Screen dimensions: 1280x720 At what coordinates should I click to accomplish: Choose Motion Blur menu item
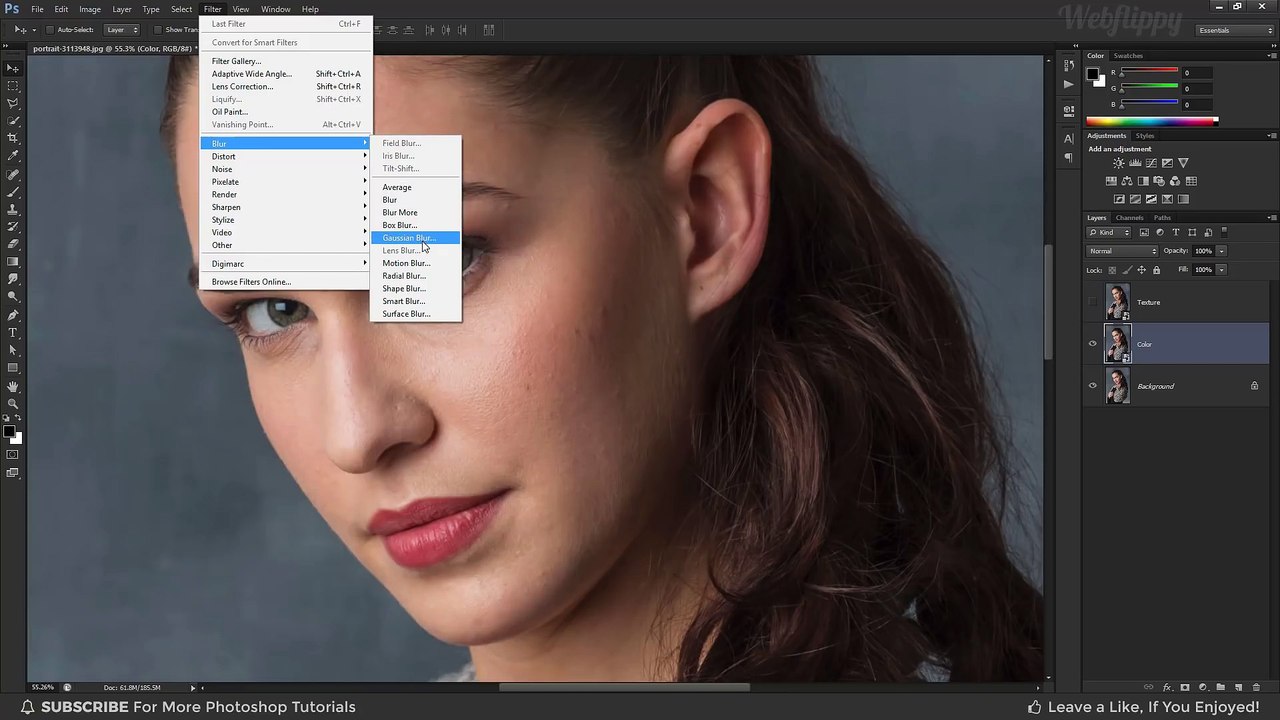[415, 263]
